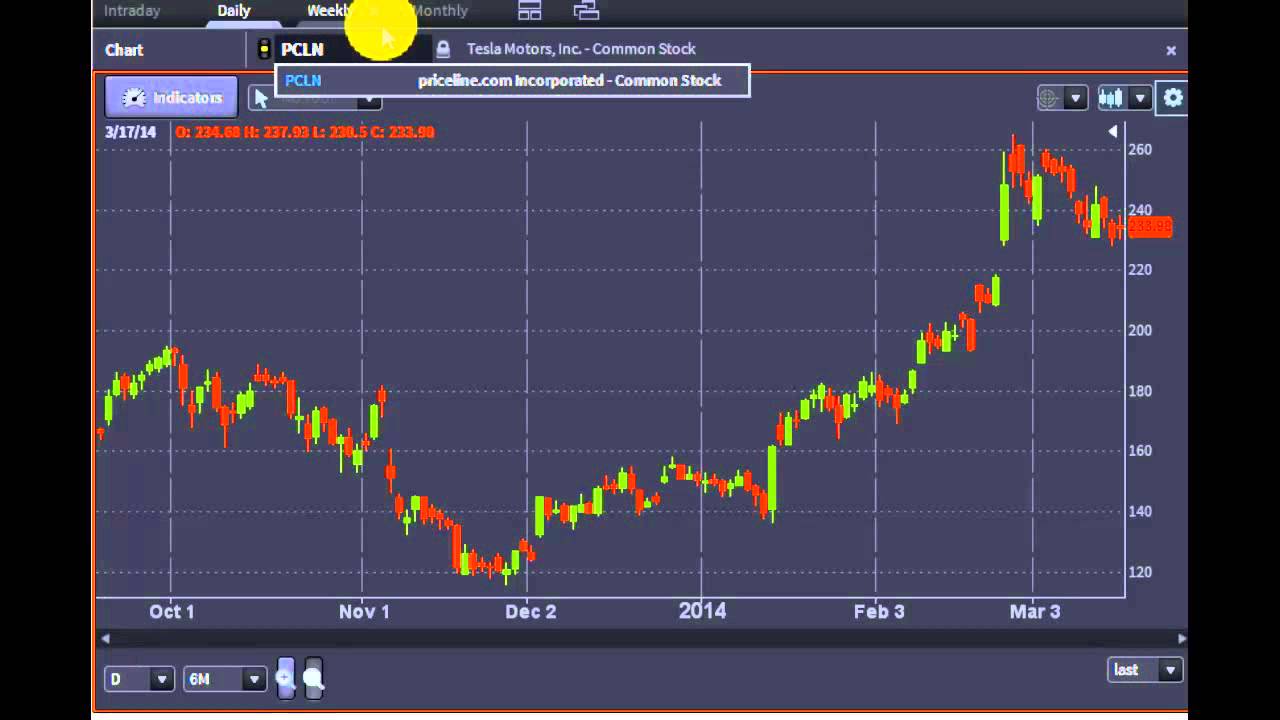Viewport: 1280px width, 720px height.
Task: Open the Indicators panel
Action: [172, 98]
